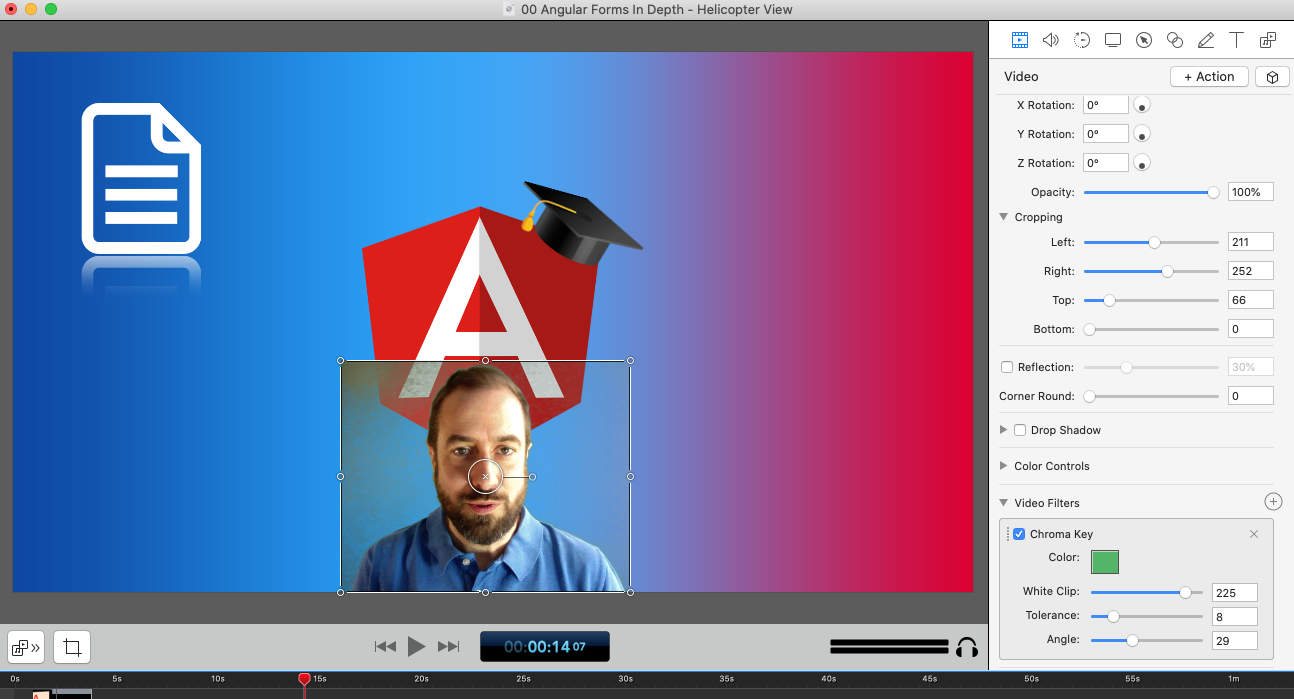This screenshot has width=1294, height=699.
Task: Click the White Clip slider
Action: (1147, 593)
